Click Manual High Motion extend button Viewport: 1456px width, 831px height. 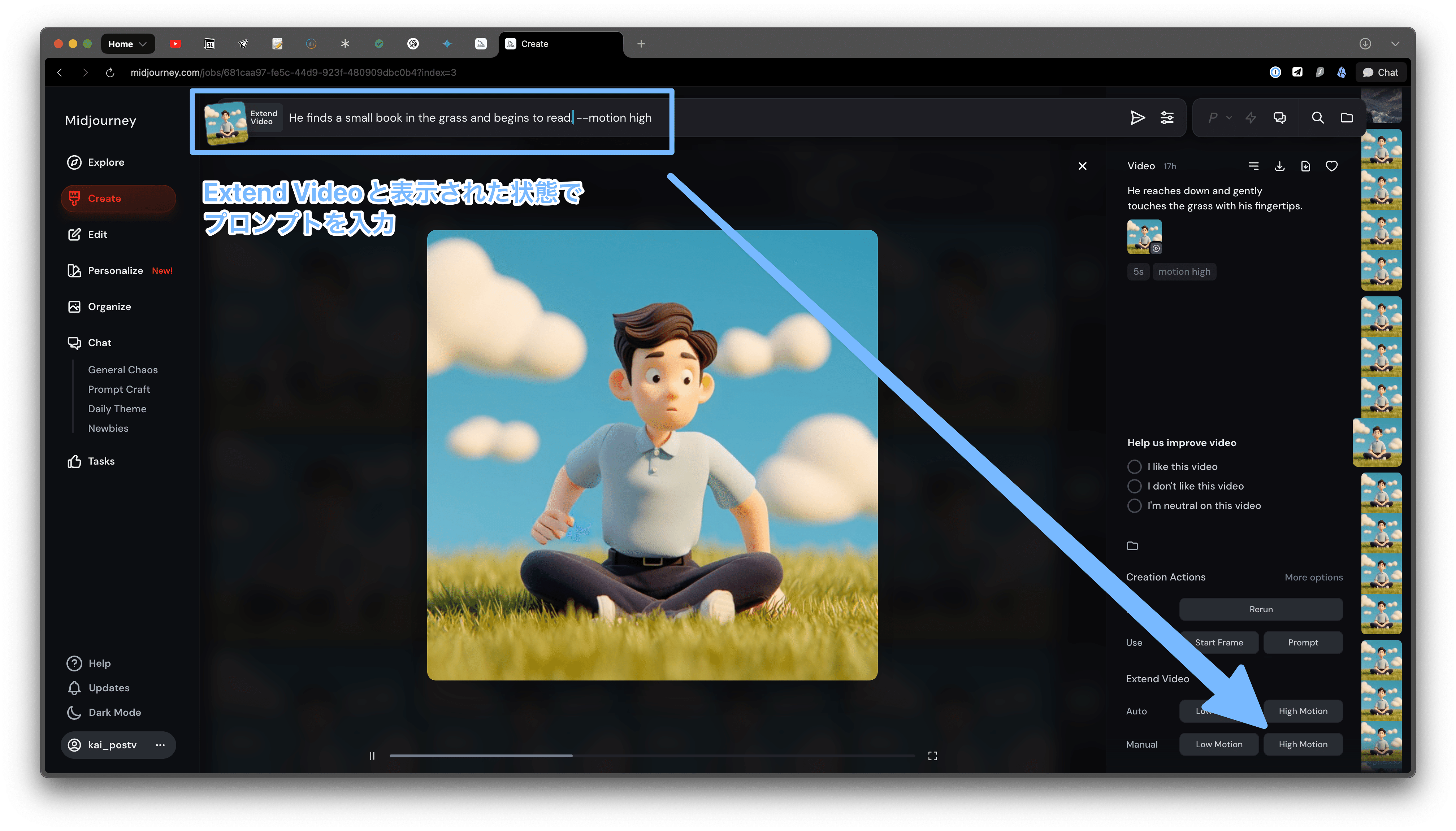pos(1303,744)
